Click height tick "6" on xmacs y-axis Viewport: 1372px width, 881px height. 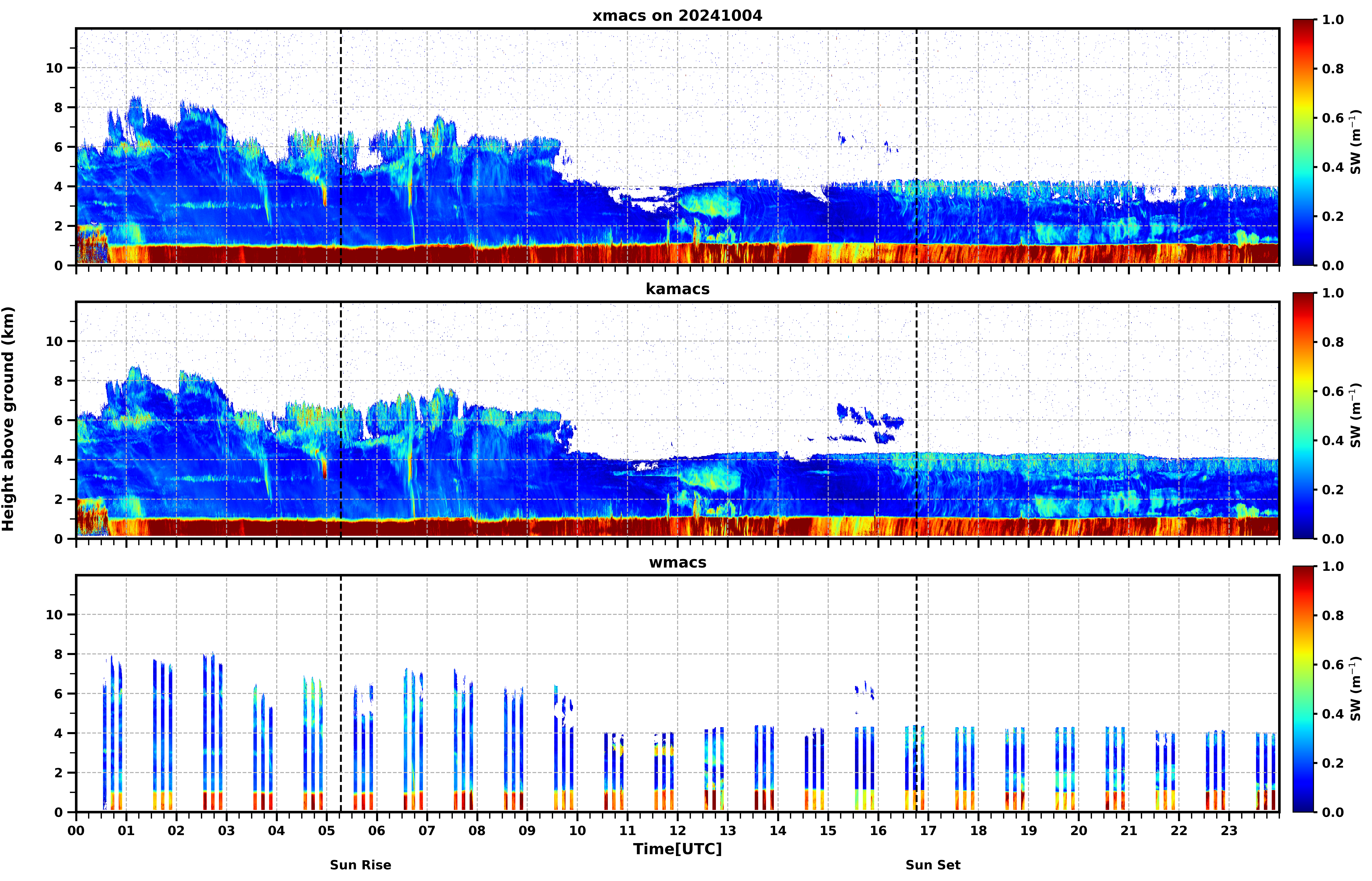pyautogui.click(x=58, y=147)
